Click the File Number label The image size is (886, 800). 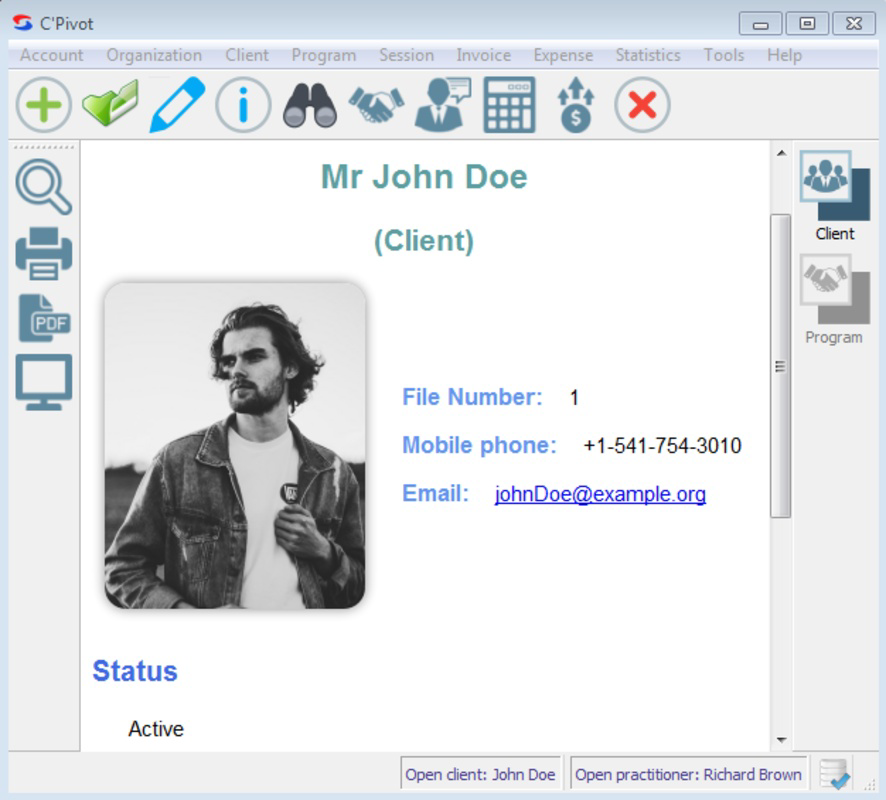[x=472, y=397]
